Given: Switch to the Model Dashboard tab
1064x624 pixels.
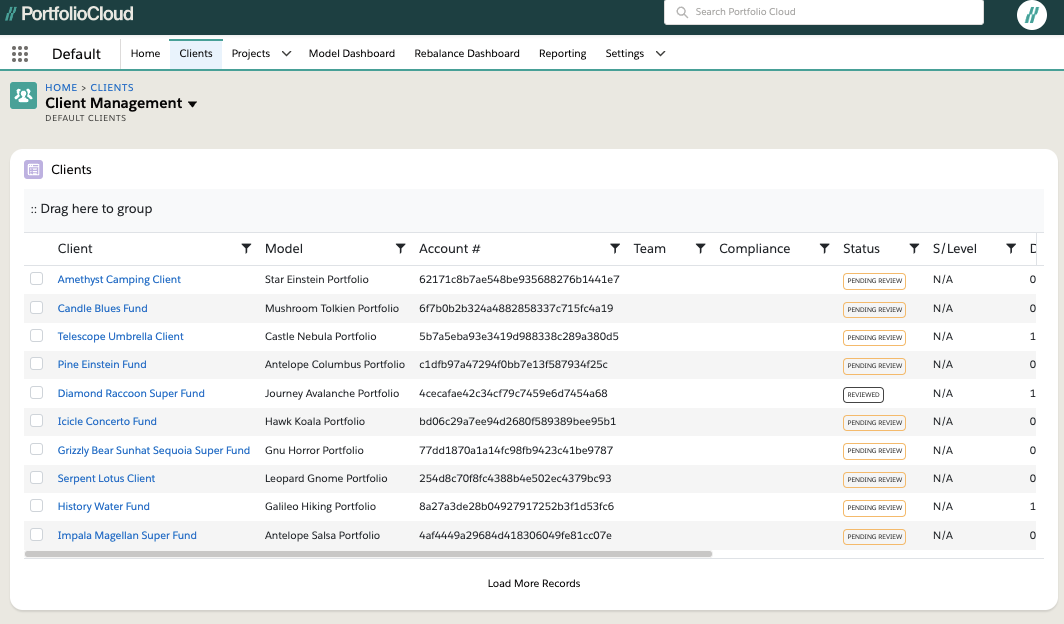Looking at the screenshot, I should point(351,54).
